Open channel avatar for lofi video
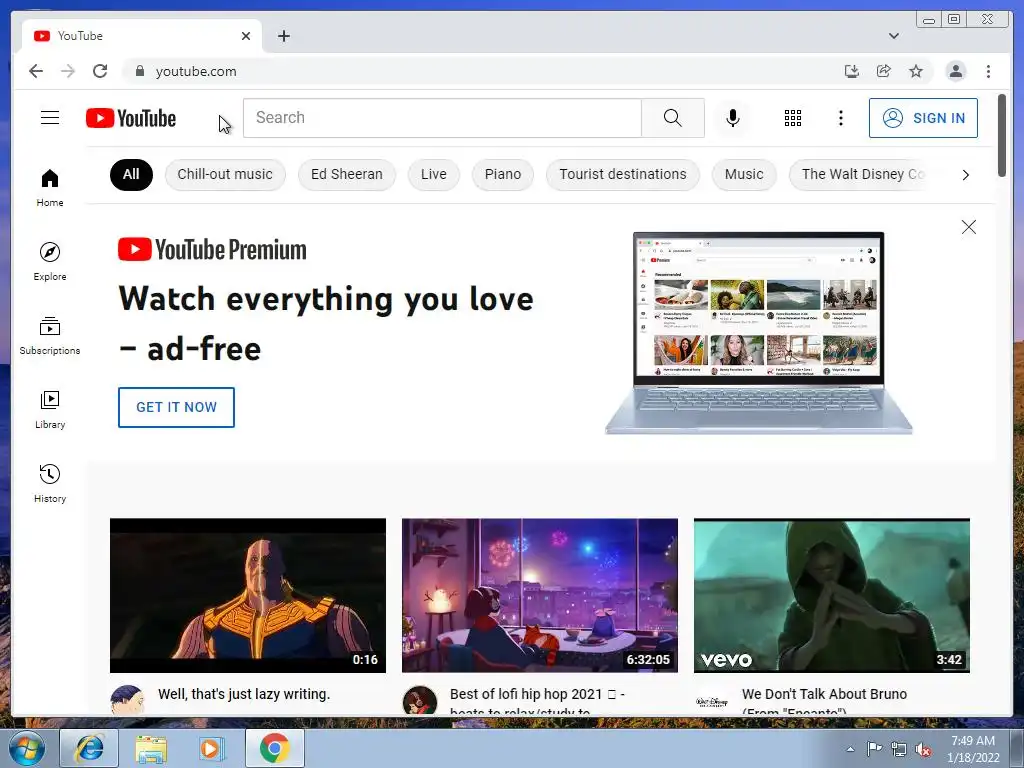Viewport: 1024px width, 768px height. 419,701
